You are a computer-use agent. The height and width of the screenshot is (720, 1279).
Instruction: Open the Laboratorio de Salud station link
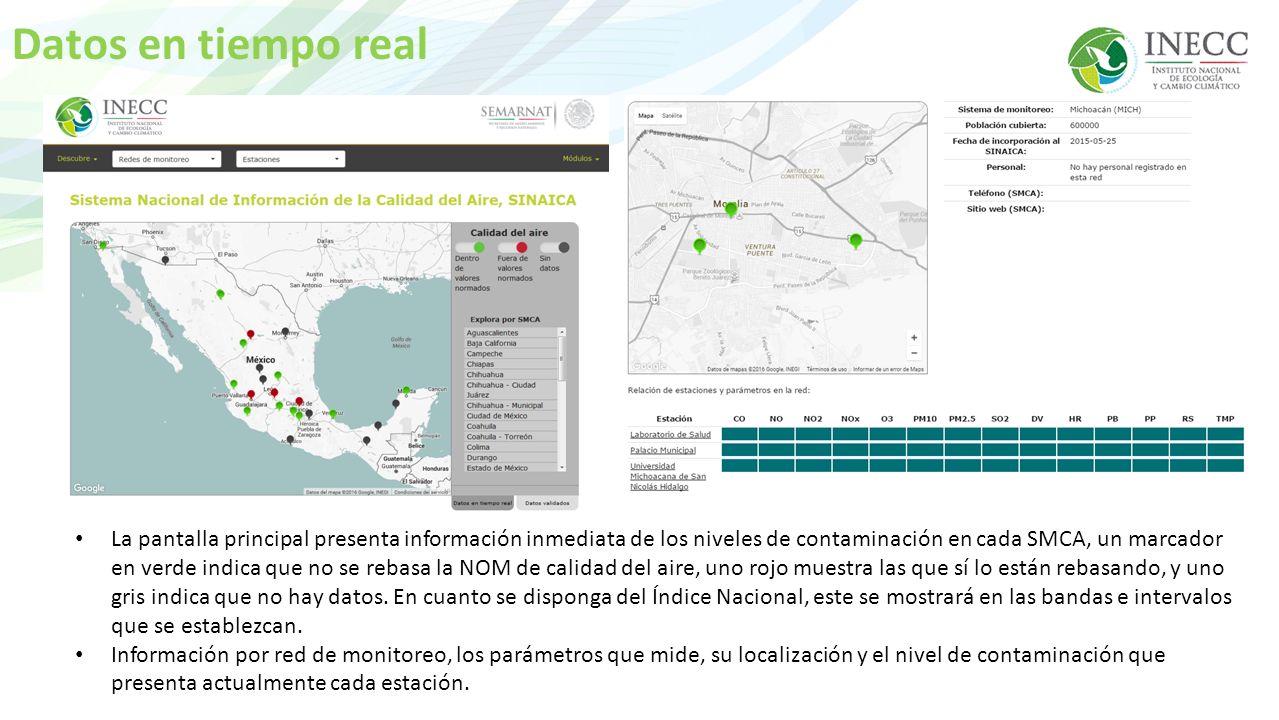coord(670,434)
